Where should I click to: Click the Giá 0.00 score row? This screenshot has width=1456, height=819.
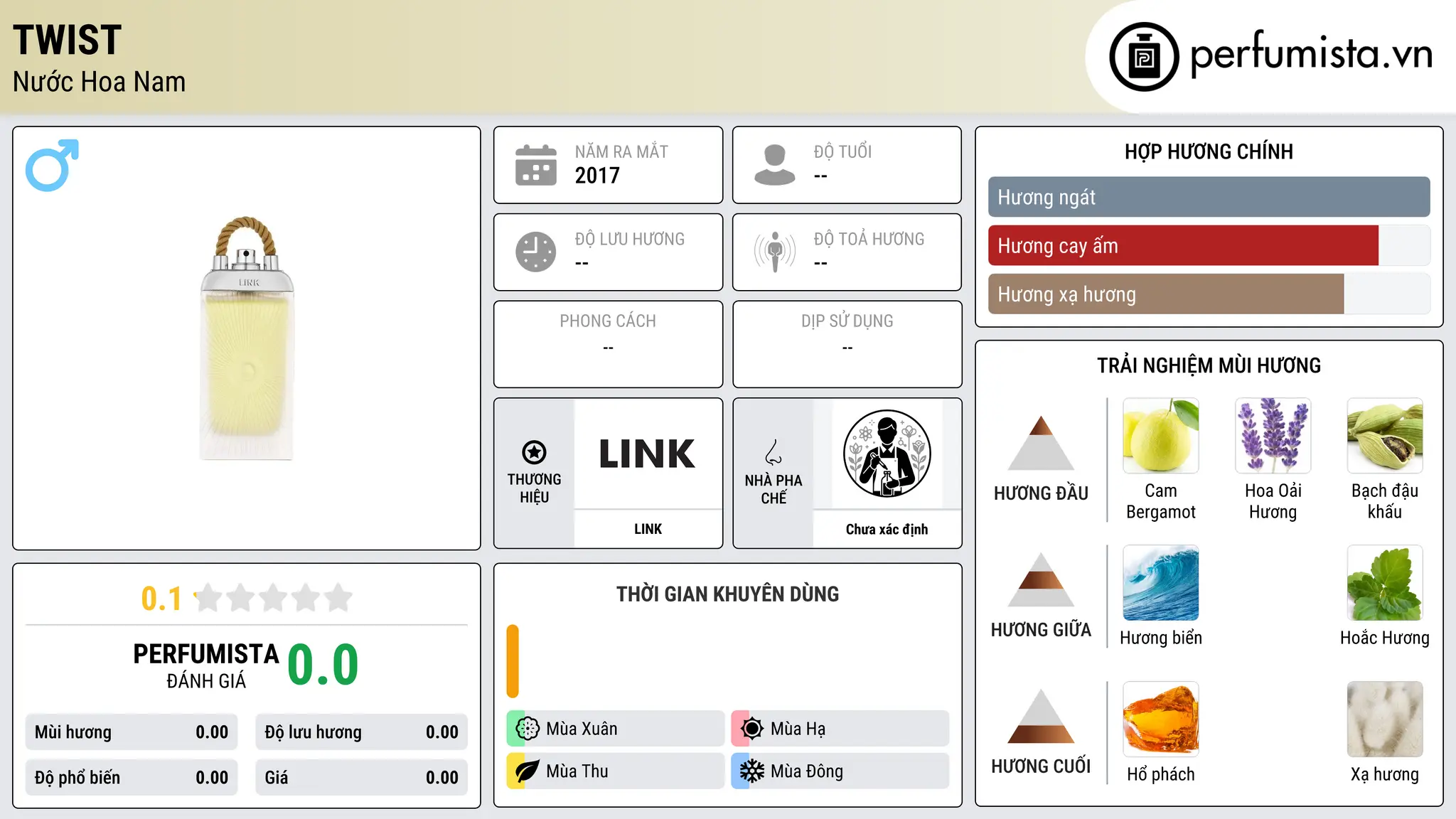pos(361,777)
